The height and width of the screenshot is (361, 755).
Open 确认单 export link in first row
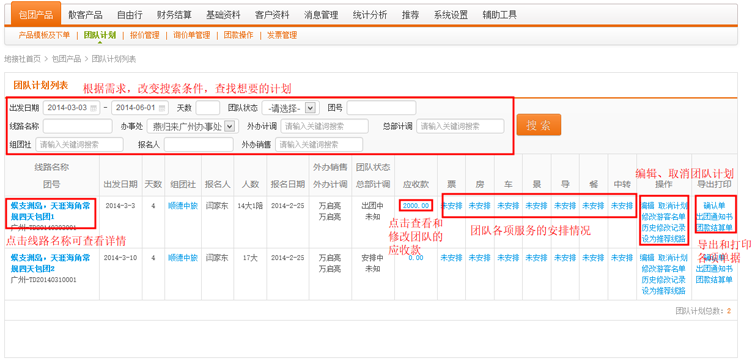pos(714,206)
